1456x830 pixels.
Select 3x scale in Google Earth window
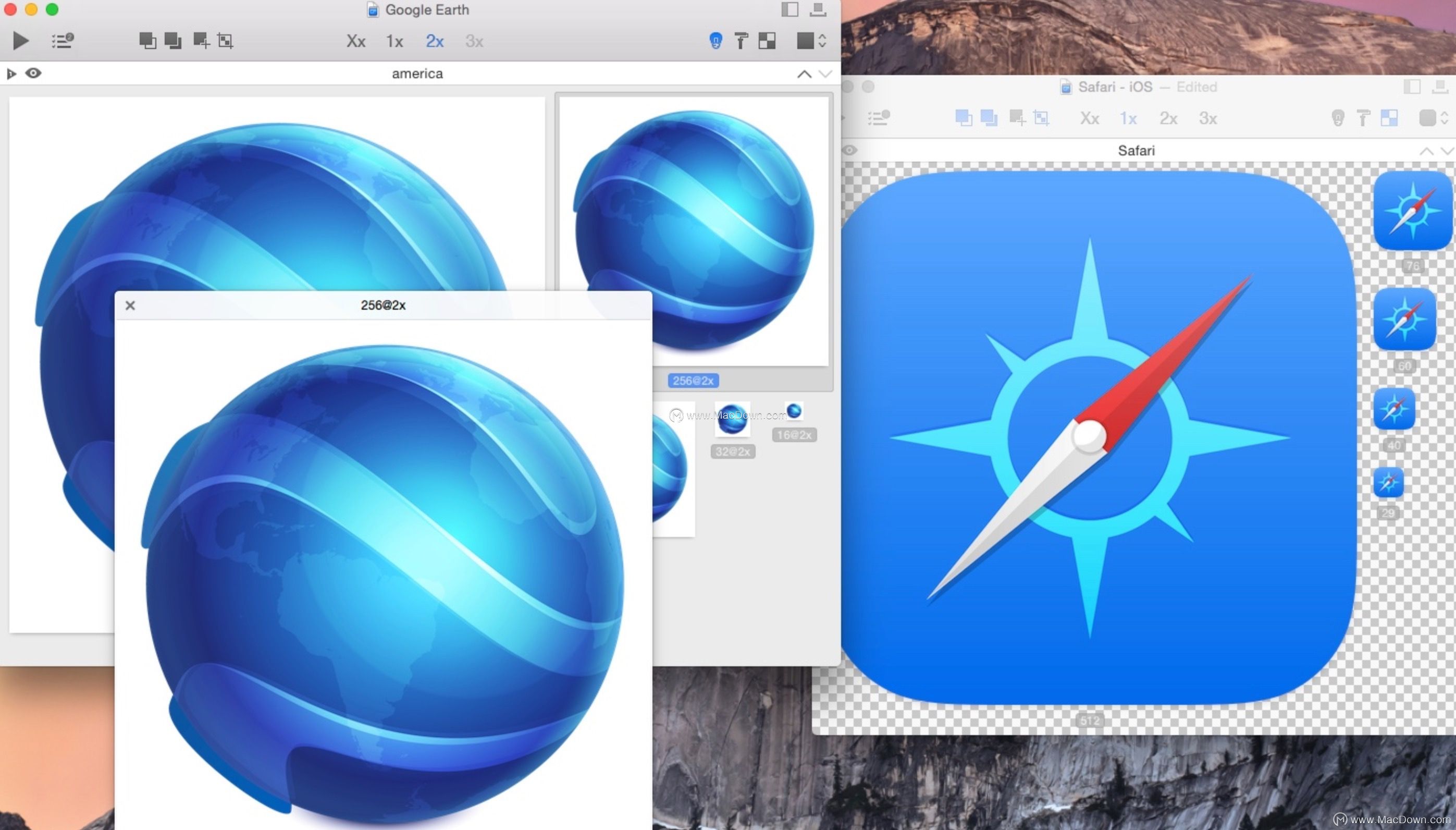(x=474, y=41)
